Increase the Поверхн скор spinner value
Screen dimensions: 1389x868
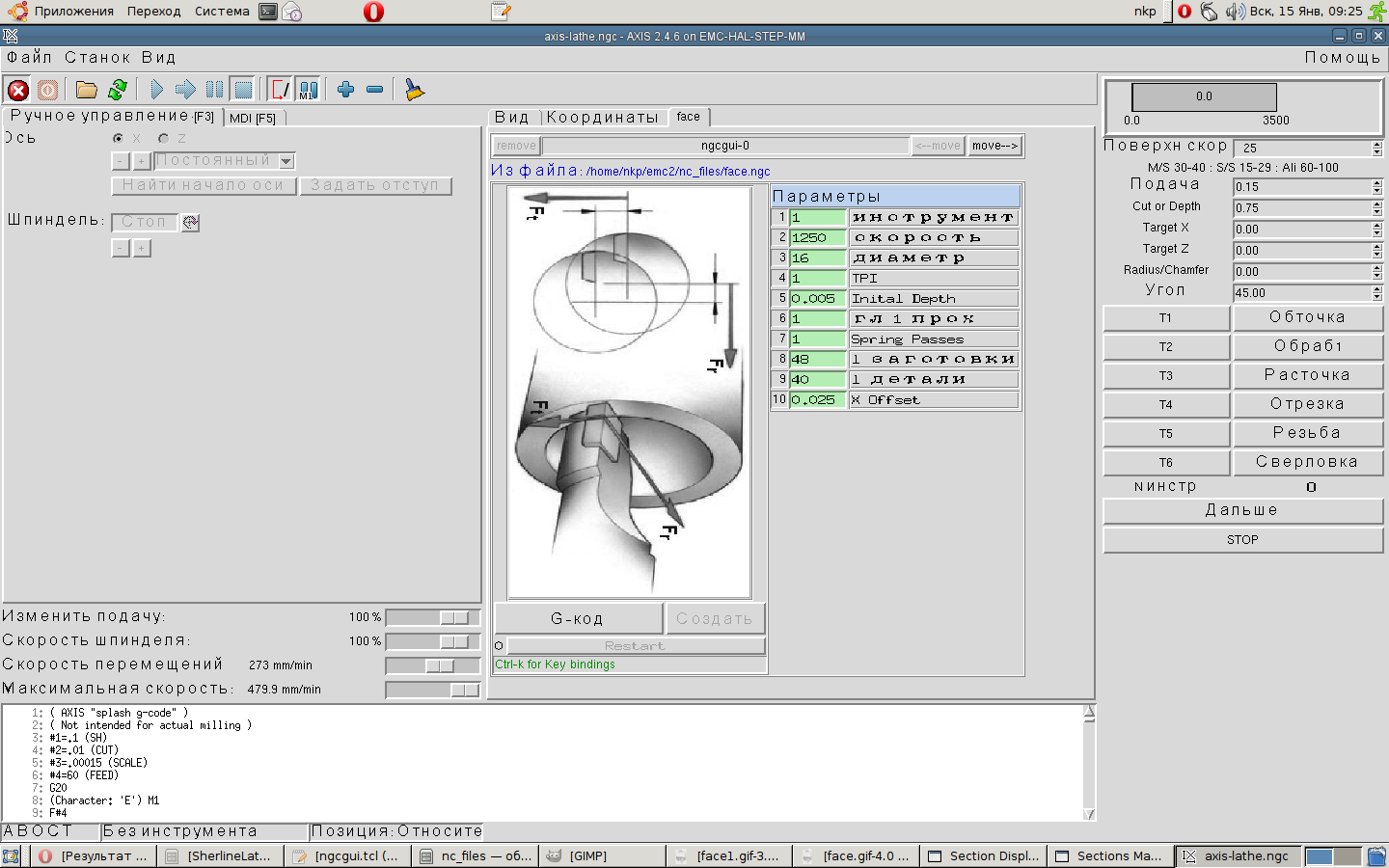(1377, 144)
